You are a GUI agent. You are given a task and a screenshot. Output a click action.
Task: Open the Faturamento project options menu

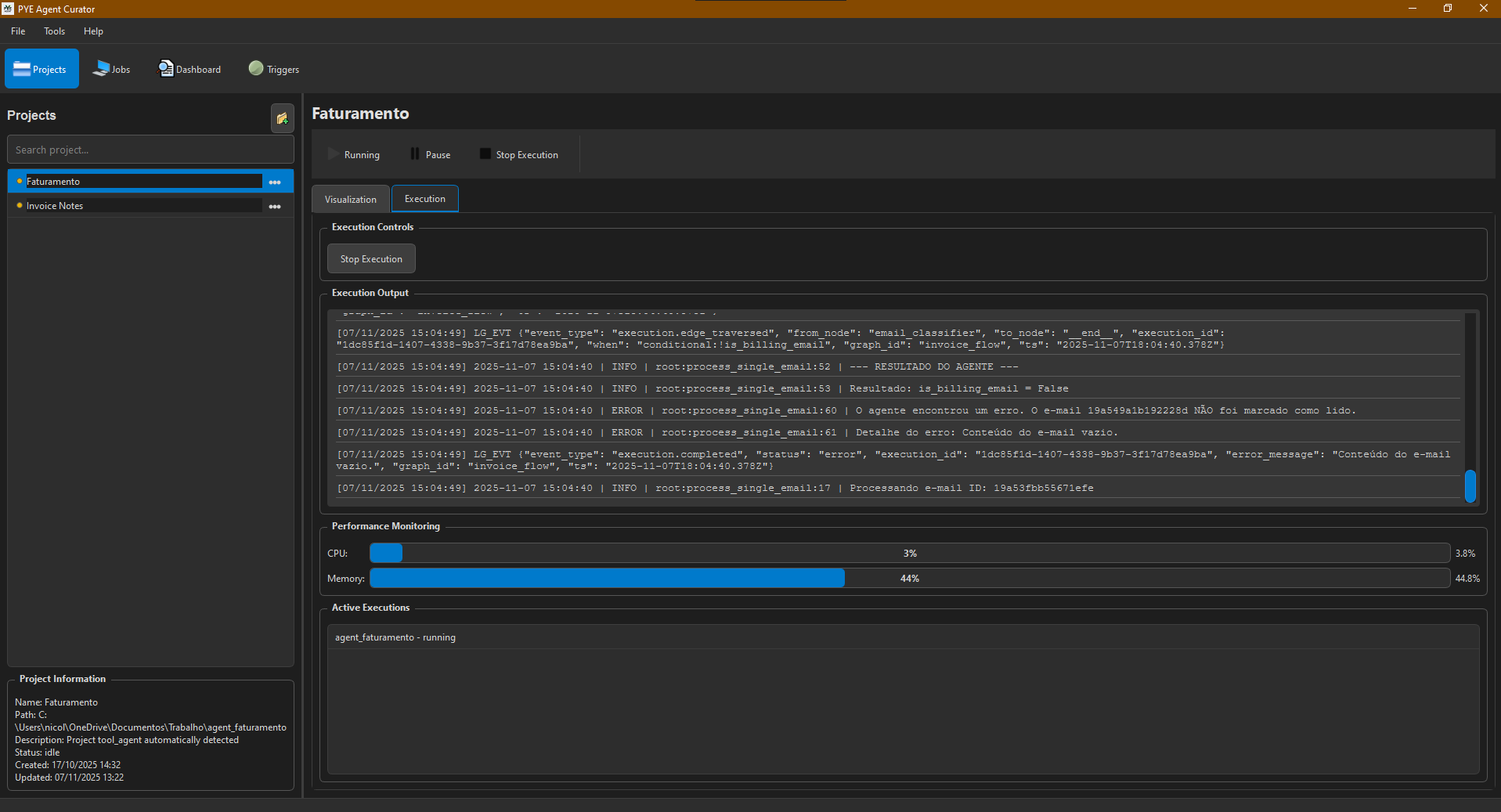[275, 182]
